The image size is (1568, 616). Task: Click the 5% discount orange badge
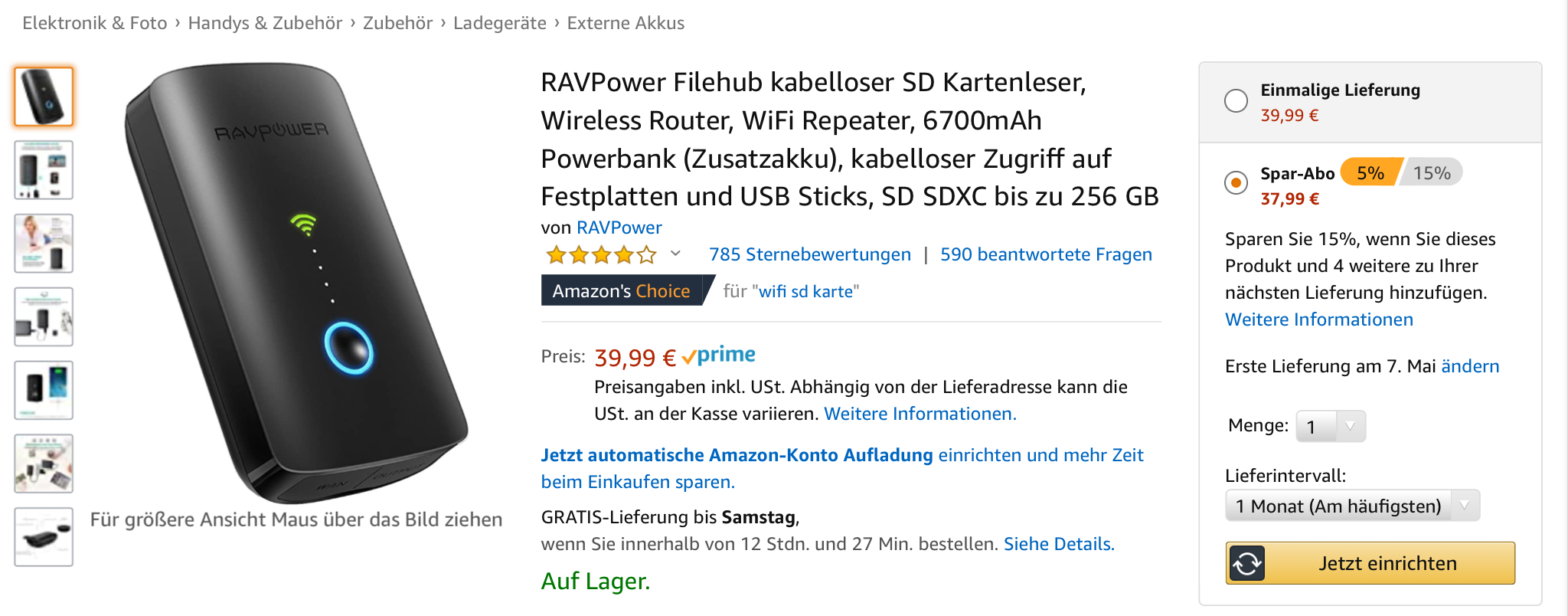coord(1370,173)
